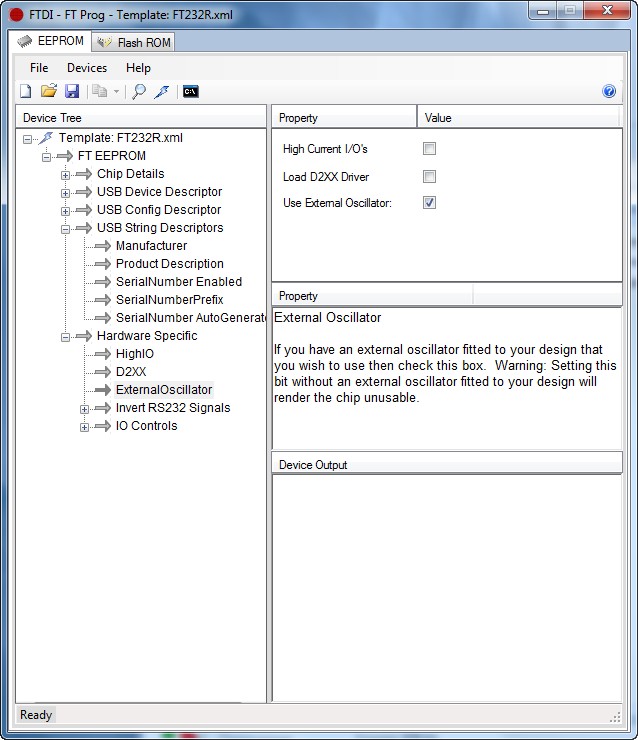Click the arrow icon beside USB Config Descriptor
The image size is (638, 740).
coord(84,210)
